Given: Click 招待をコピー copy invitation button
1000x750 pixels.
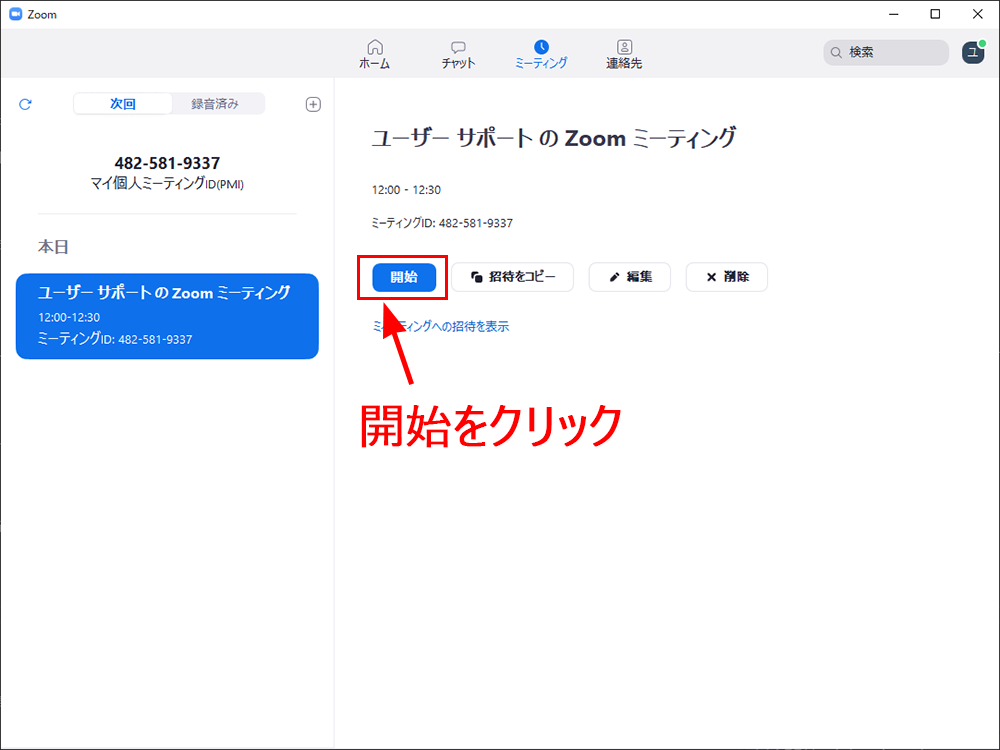Looking at the screenshot, I should click(512, 277).
